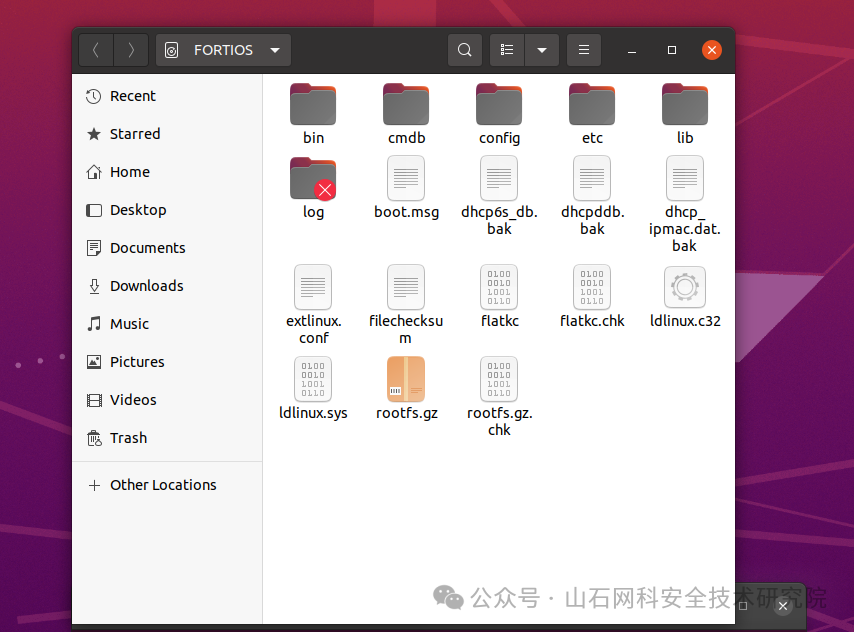The image size is (854, 632).
Task: Select the rootfs.gz archive icon
Action: [x=406, y=379]
